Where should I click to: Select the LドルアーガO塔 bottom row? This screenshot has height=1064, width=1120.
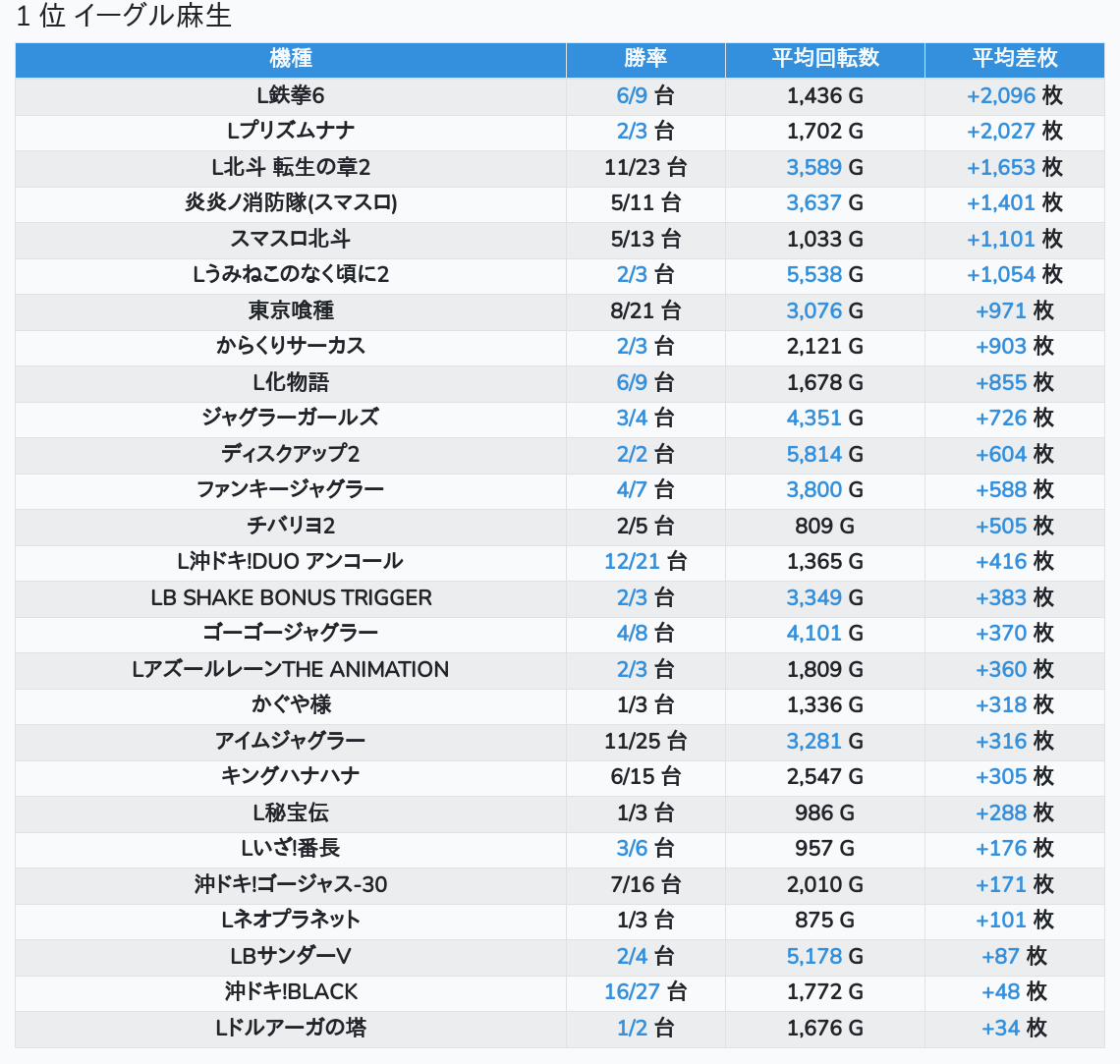(291, 1028)
